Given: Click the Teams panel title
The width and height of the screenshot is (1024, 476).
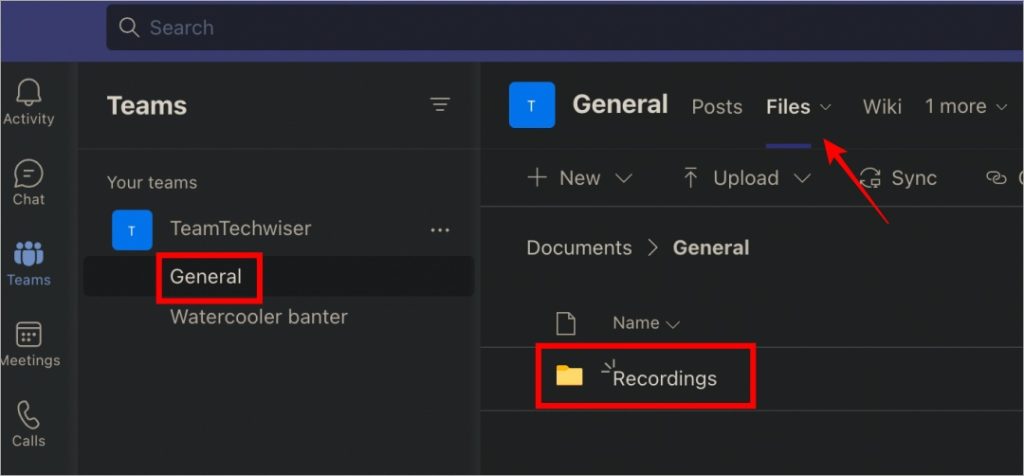Looking at the screenshot, I should pos(147,106).
